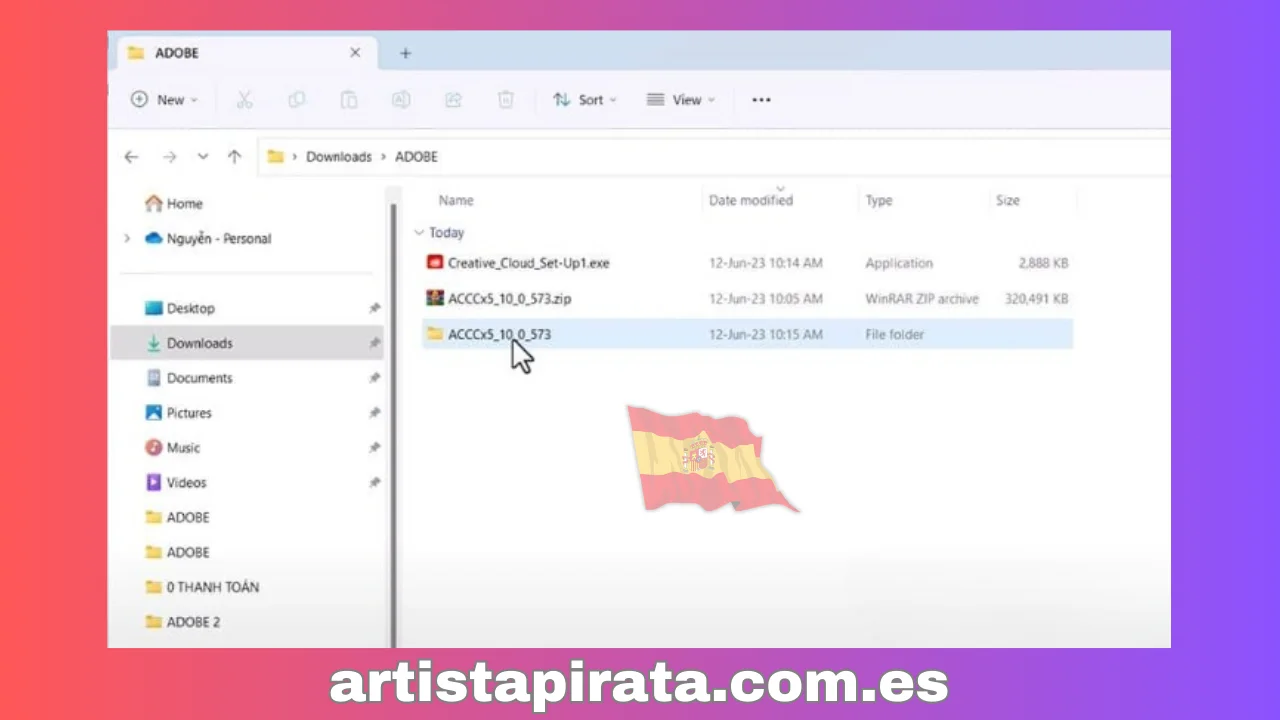The width and height of the screenshot is (1280, 720).
Task: Click the 320,491 KB size value
Action: pos(1037,299)
